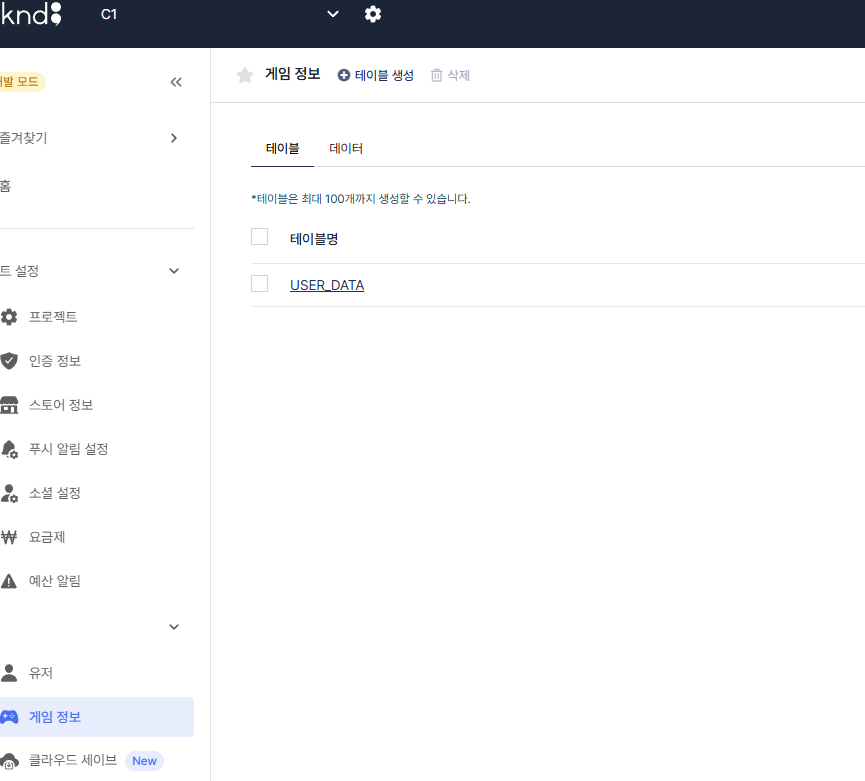Select 소셜 설정 label in sidebar
This screenshot has height=781, width=865.
55,493
